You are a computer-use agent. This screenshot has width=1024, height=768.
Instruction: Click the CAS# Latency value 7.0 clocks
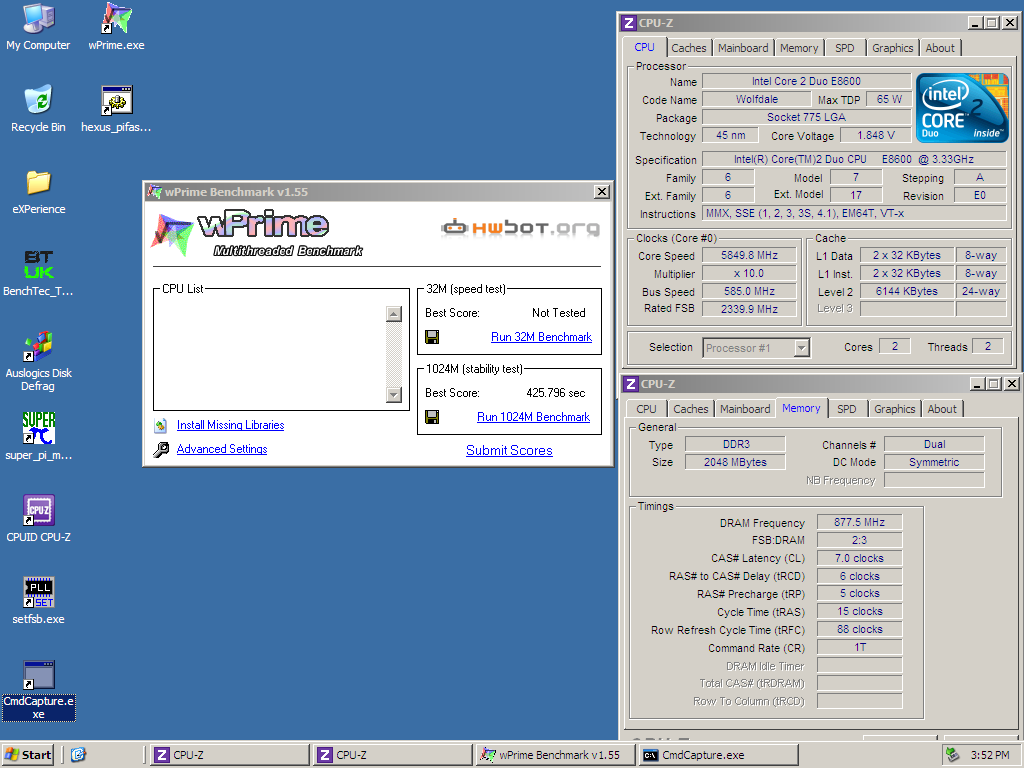point(859,558)
